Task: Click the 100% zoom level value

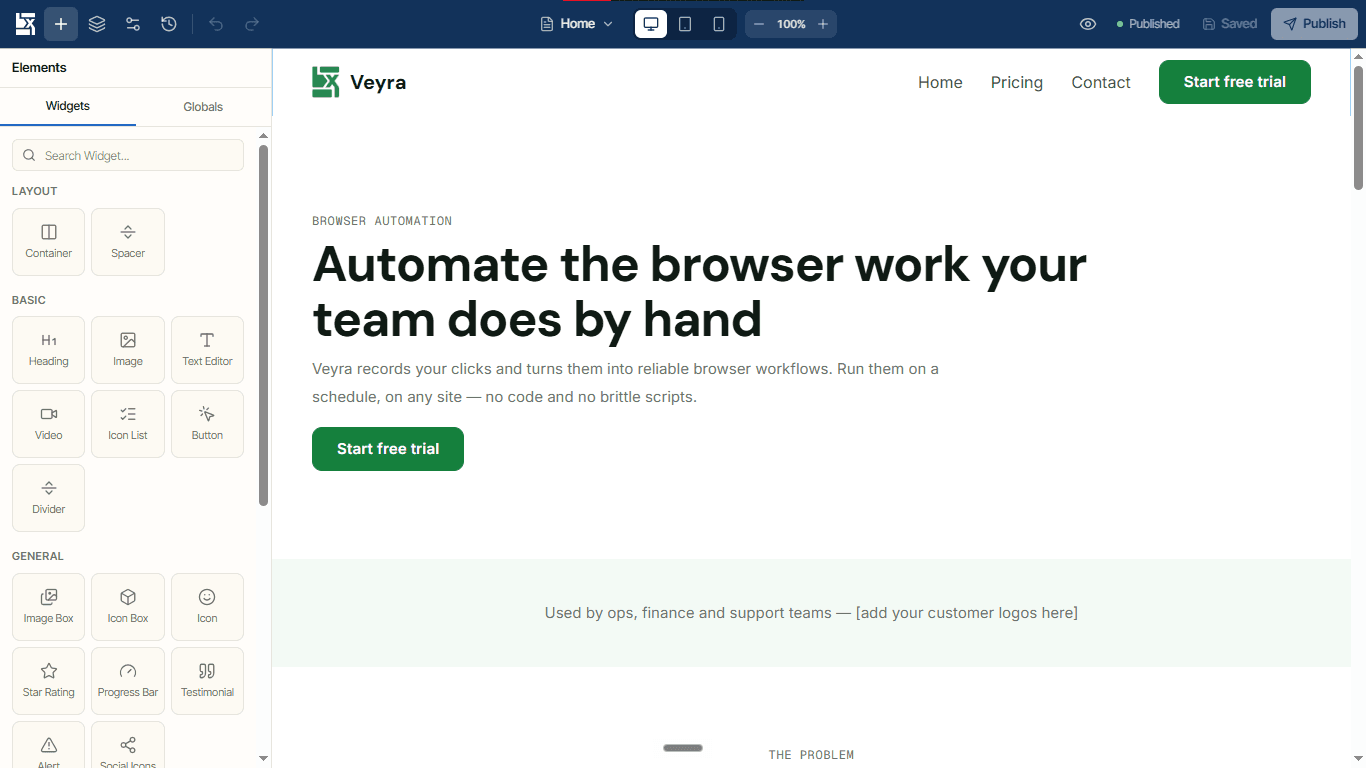Action: [791, 24]
